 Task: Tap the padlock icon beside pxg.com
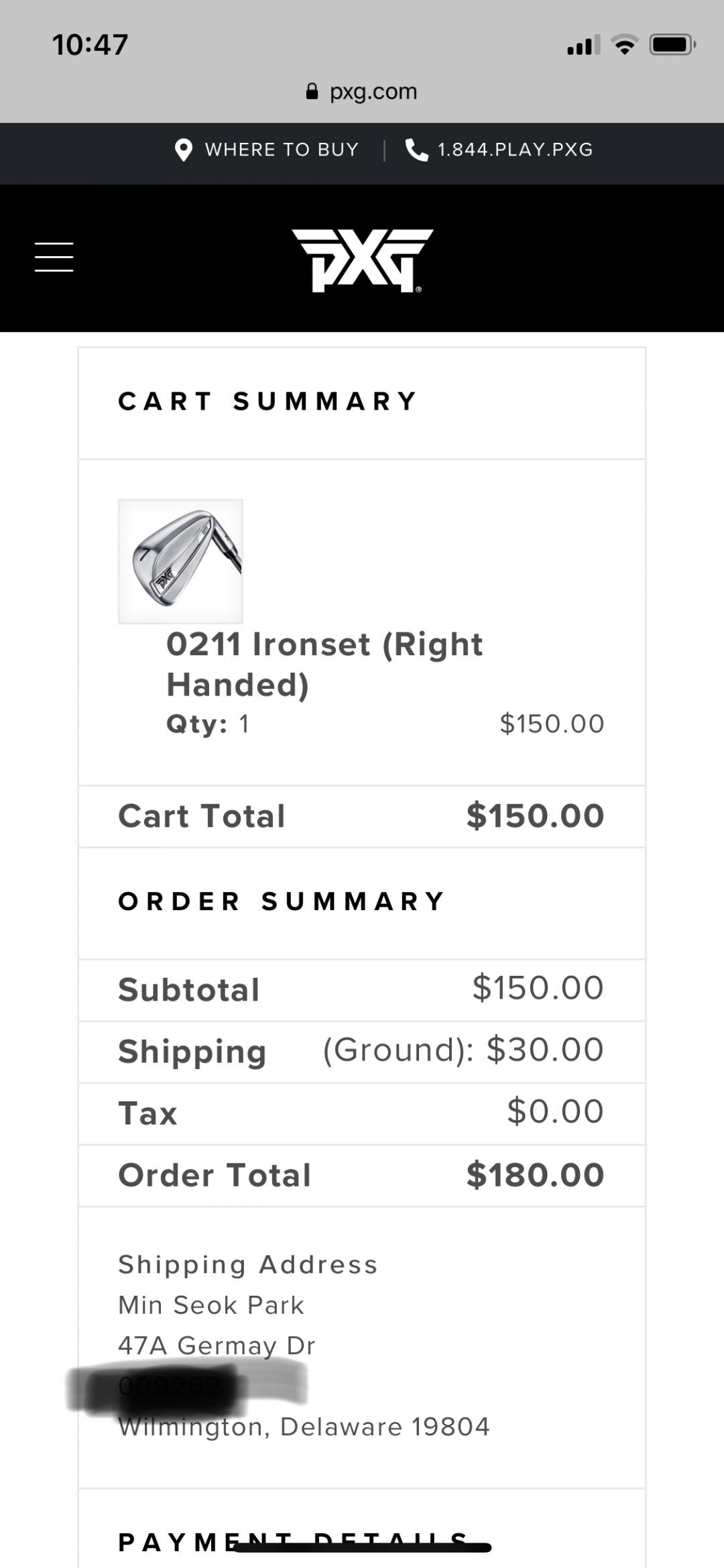[312, 92]
